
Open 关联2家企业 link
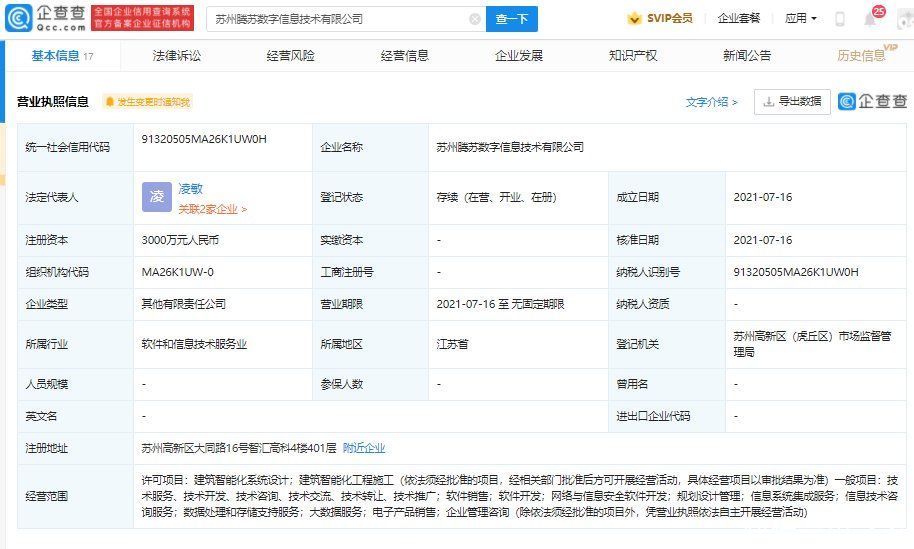(x=213, y=209)
